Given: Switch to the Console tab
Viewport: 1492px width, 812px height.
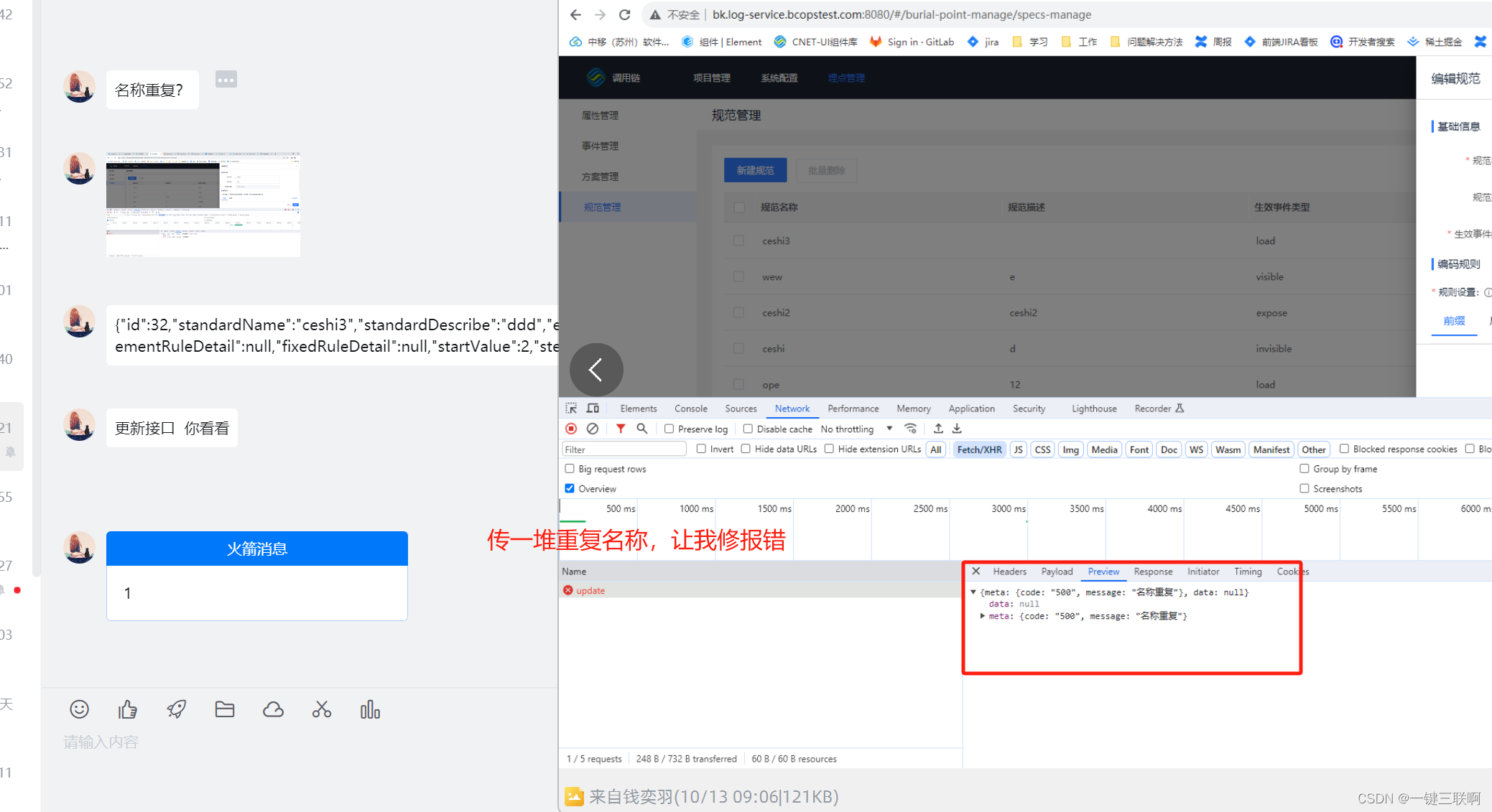Looking at the screenshot, I should (690, 409).
